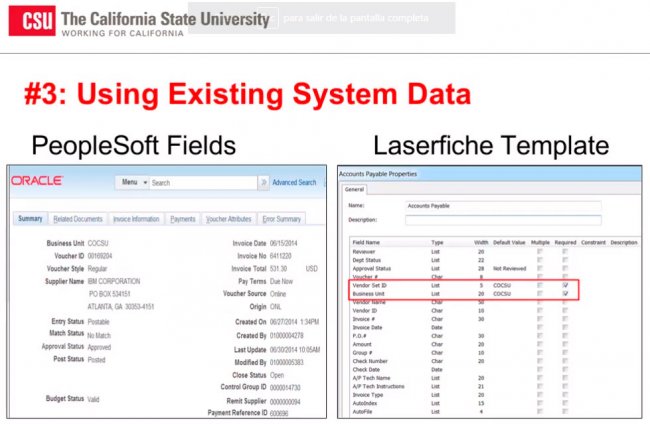The height and width of the screenshot is (424, 650).
Task: Open the Error Summary tab
Action: point(282,219)
